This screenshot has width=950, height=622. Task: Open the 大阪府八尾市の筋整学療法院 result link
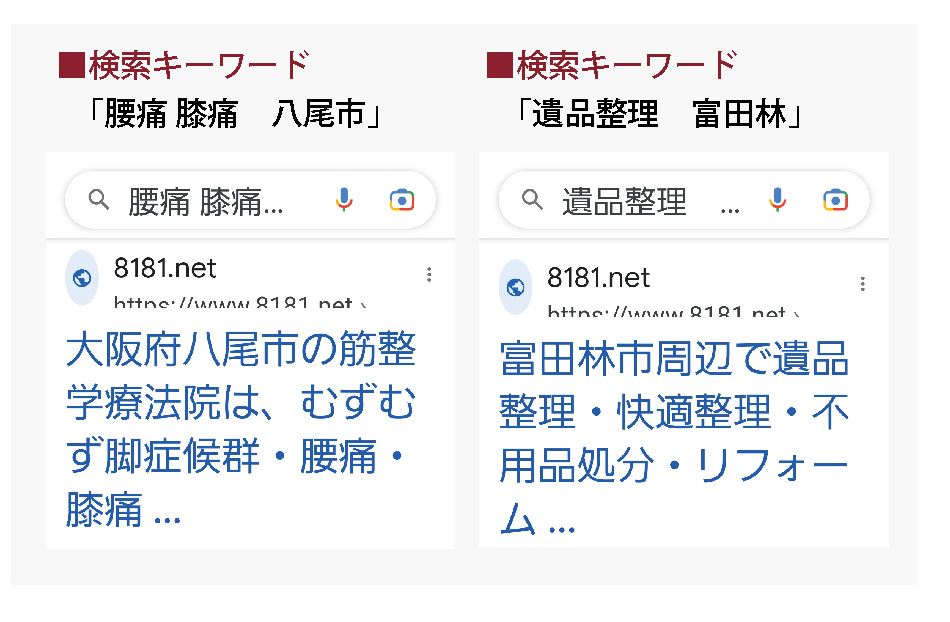[241, 430]
